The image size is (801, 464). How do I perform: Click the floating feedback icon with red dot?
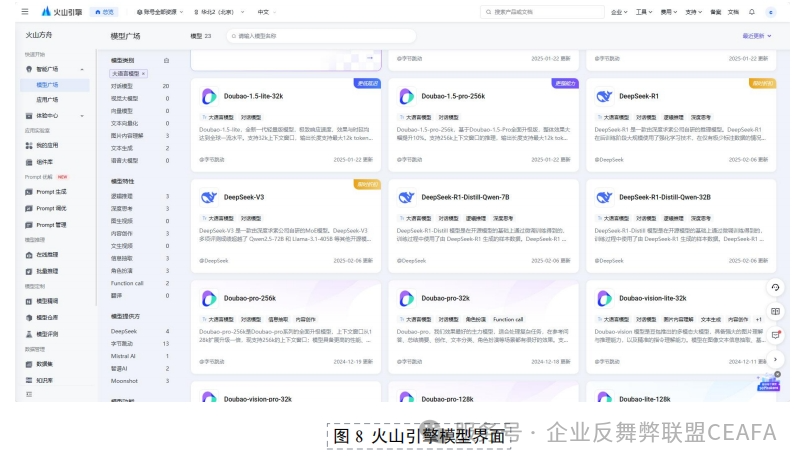pyautogui.click(x=775, y=335)
